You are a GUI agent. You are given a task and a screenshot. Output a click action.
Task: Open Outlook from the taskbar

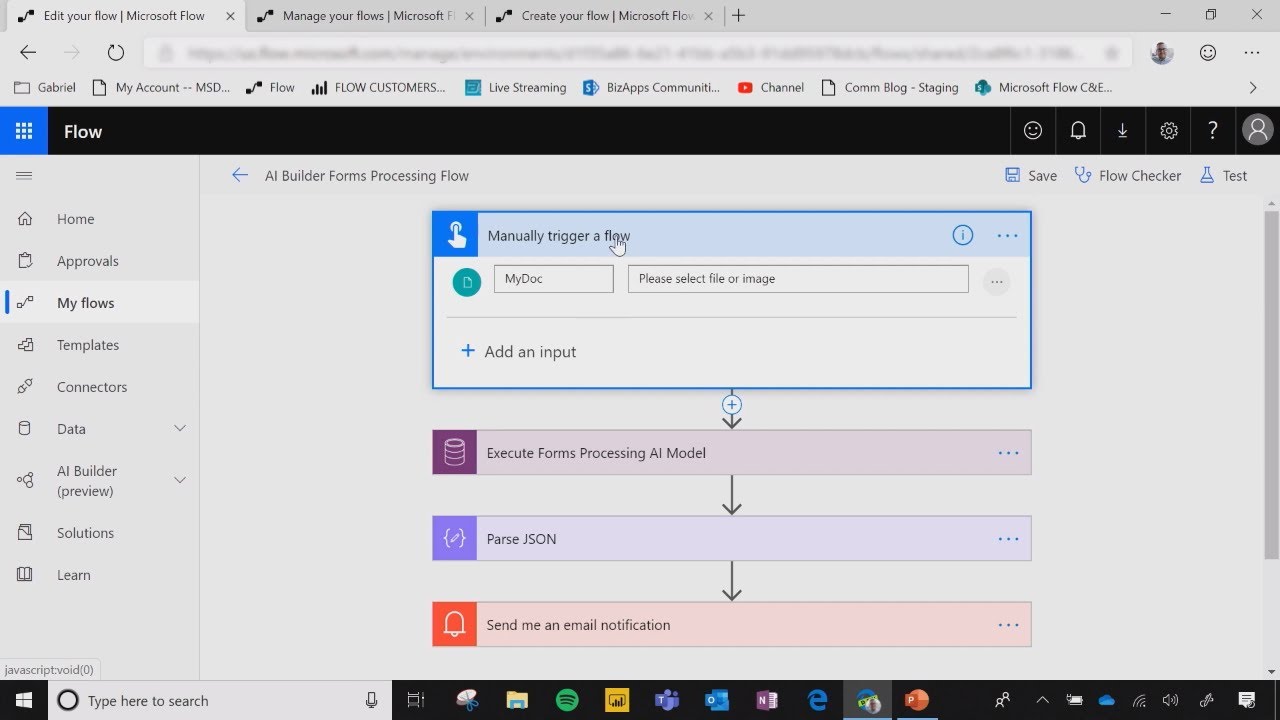716,700
